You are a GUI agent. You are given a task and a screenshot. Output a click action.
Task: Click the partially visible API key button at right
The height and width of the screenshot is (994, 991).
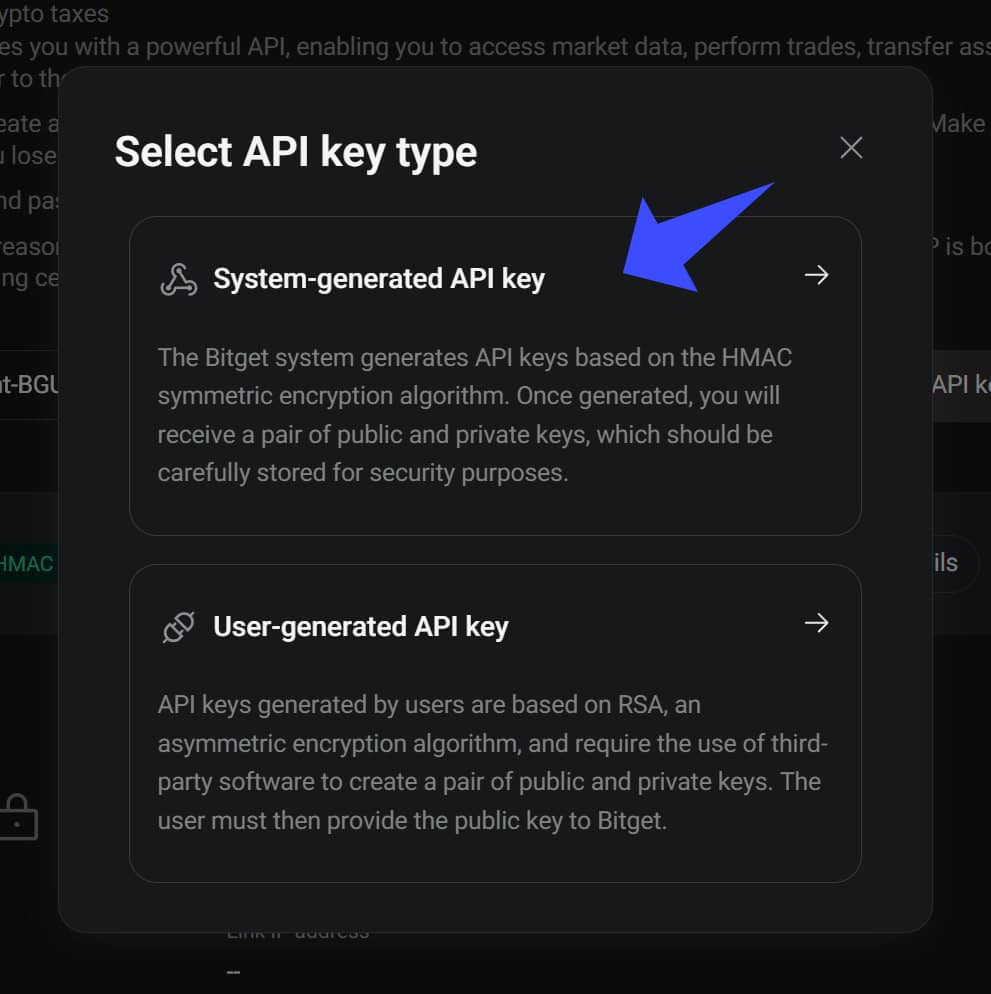(961, 385)
